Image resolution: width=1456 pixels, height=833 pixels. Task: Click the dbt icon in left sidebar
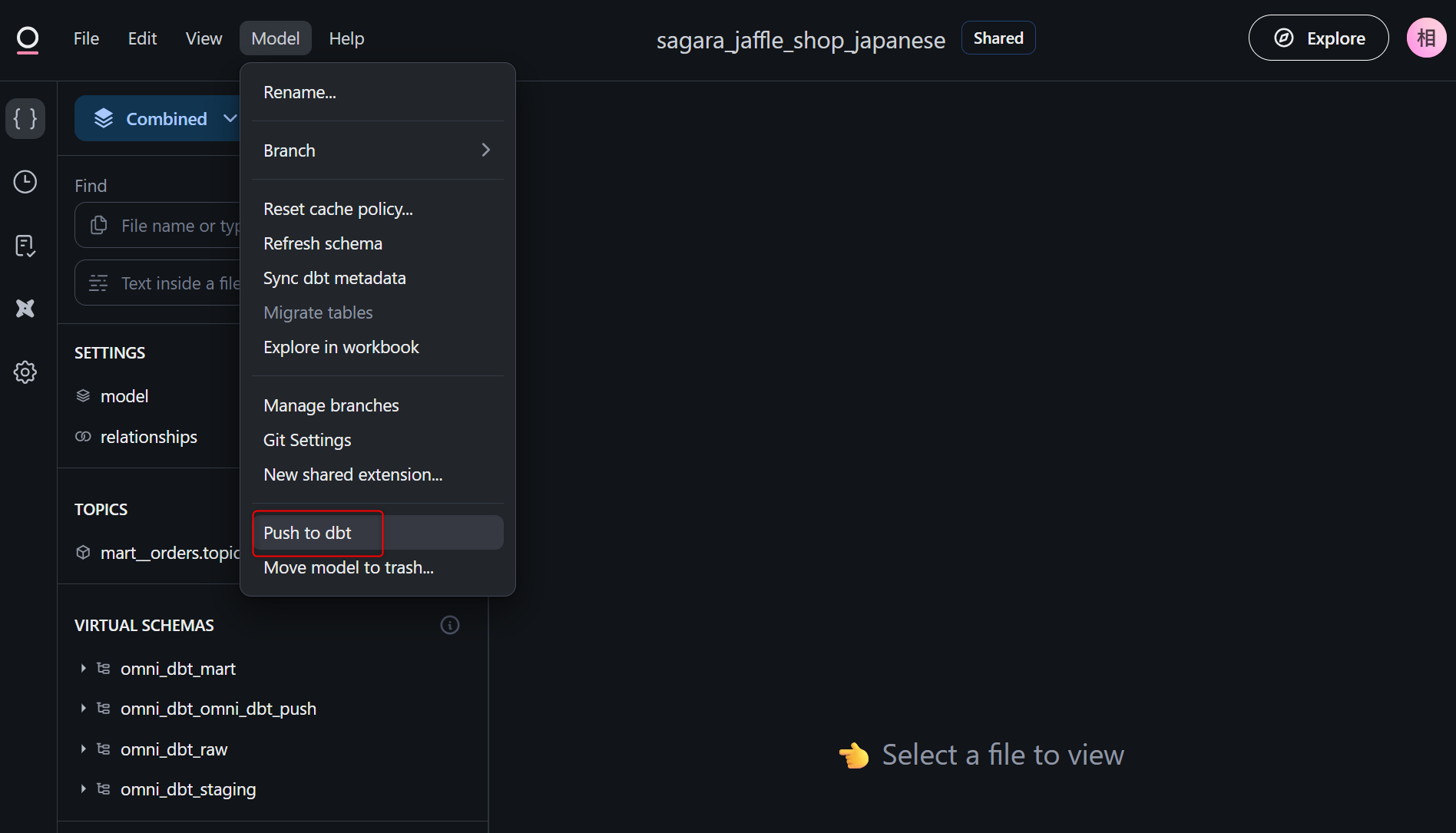pos(25,309)
